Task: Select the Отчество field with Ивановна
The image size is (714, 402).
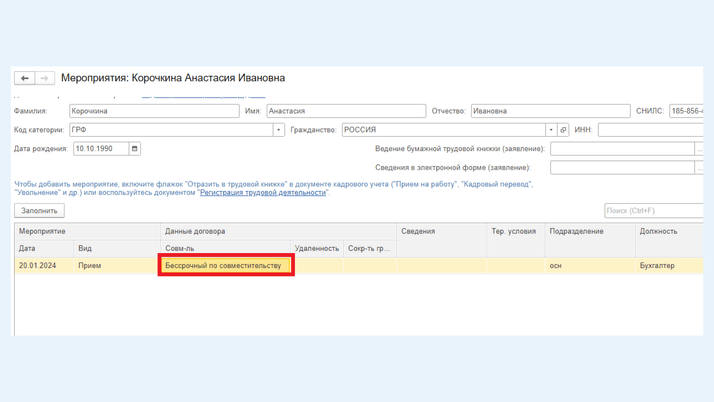Action: pos(550,111)
